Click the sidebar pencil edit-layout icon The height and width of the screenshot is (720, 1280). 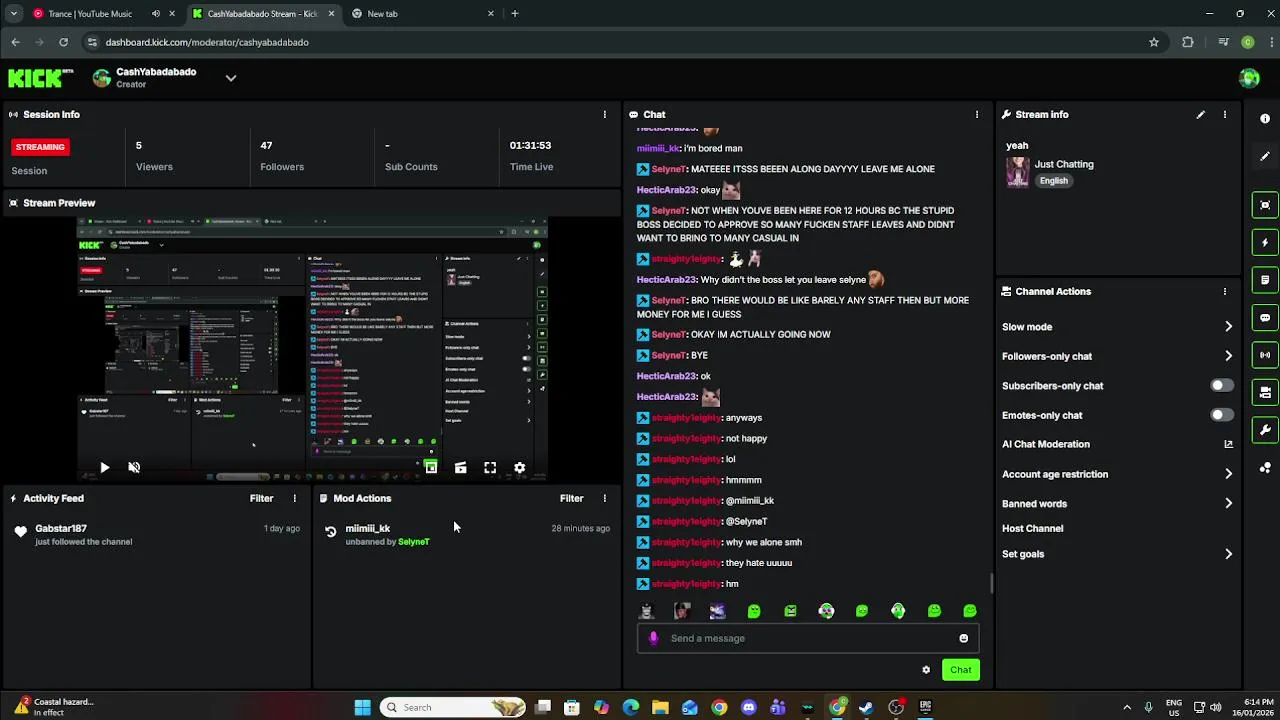1265,156
